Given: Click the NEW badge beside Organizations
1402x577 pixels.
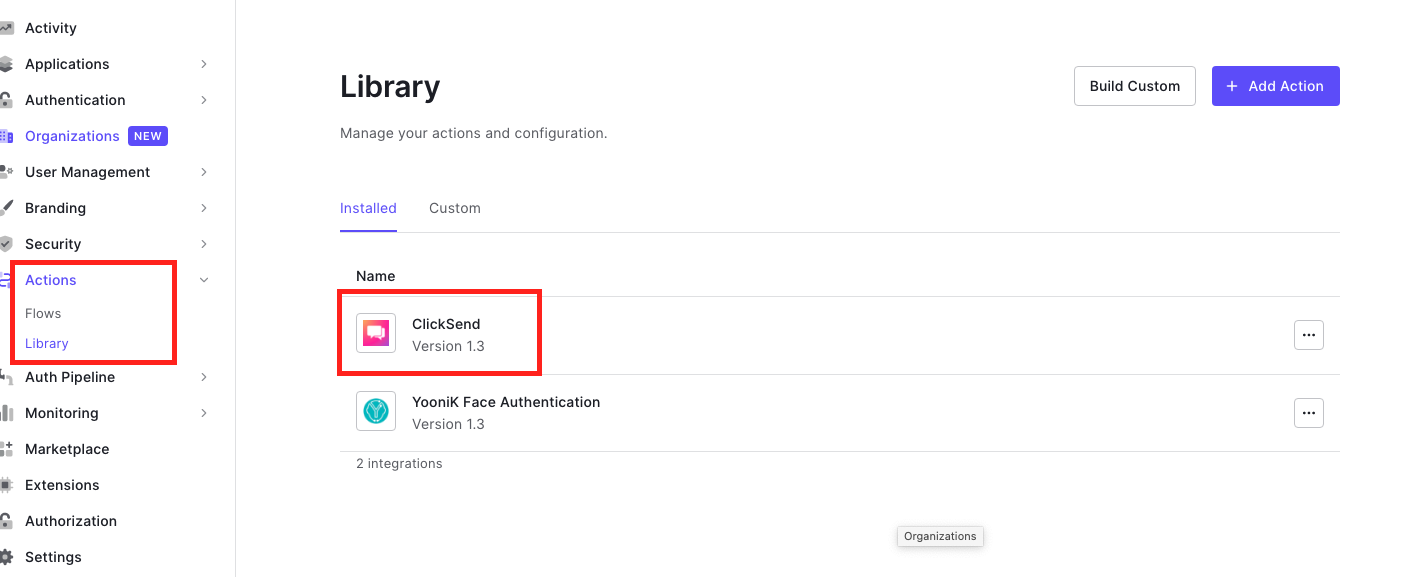Looking at the screenshot, I should 148,135.
